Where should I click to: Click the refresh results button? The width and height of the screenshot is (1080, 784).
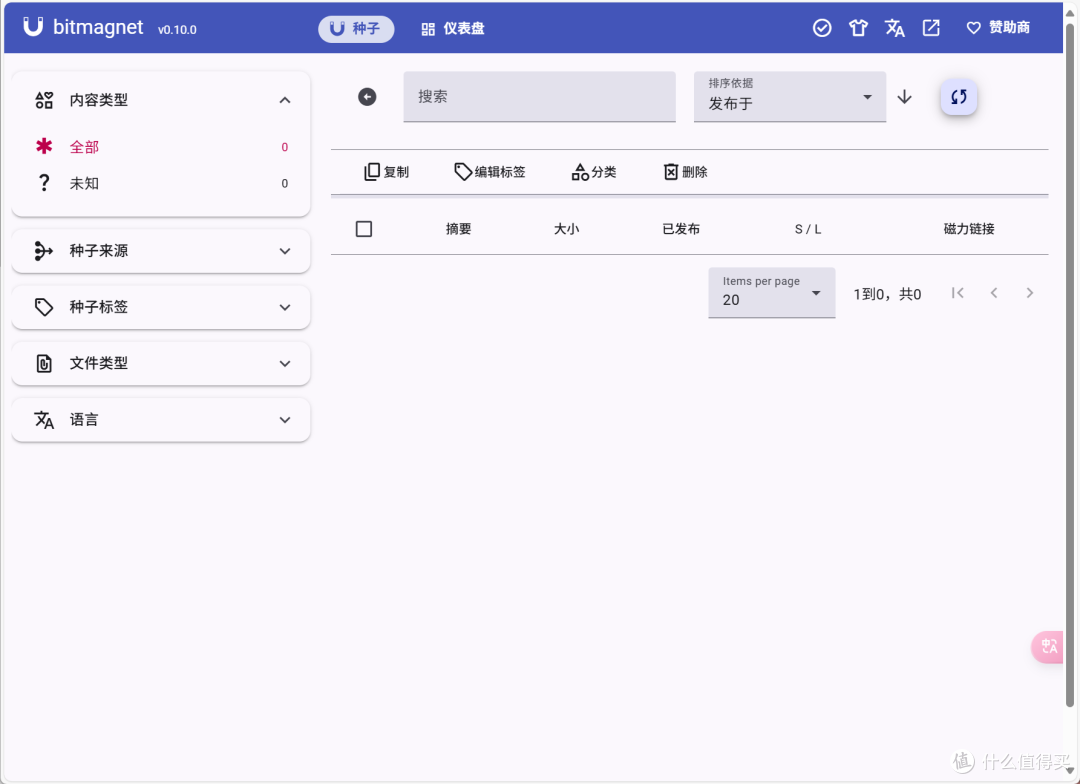pos(959,97)
